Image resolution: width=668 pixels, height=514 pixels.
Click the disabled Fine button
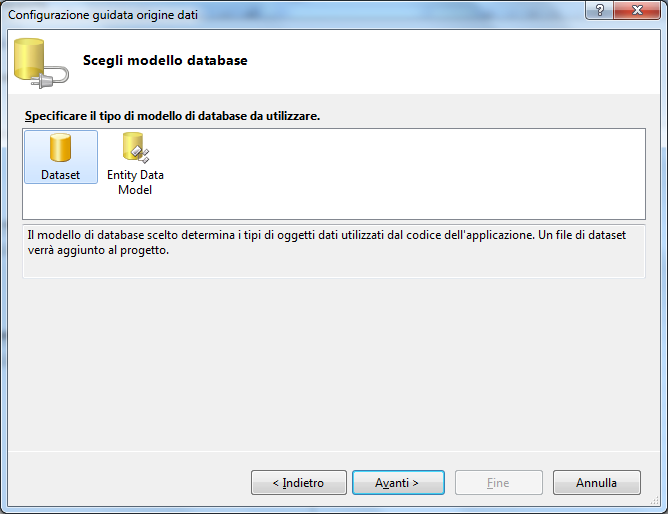coord(498,482)
